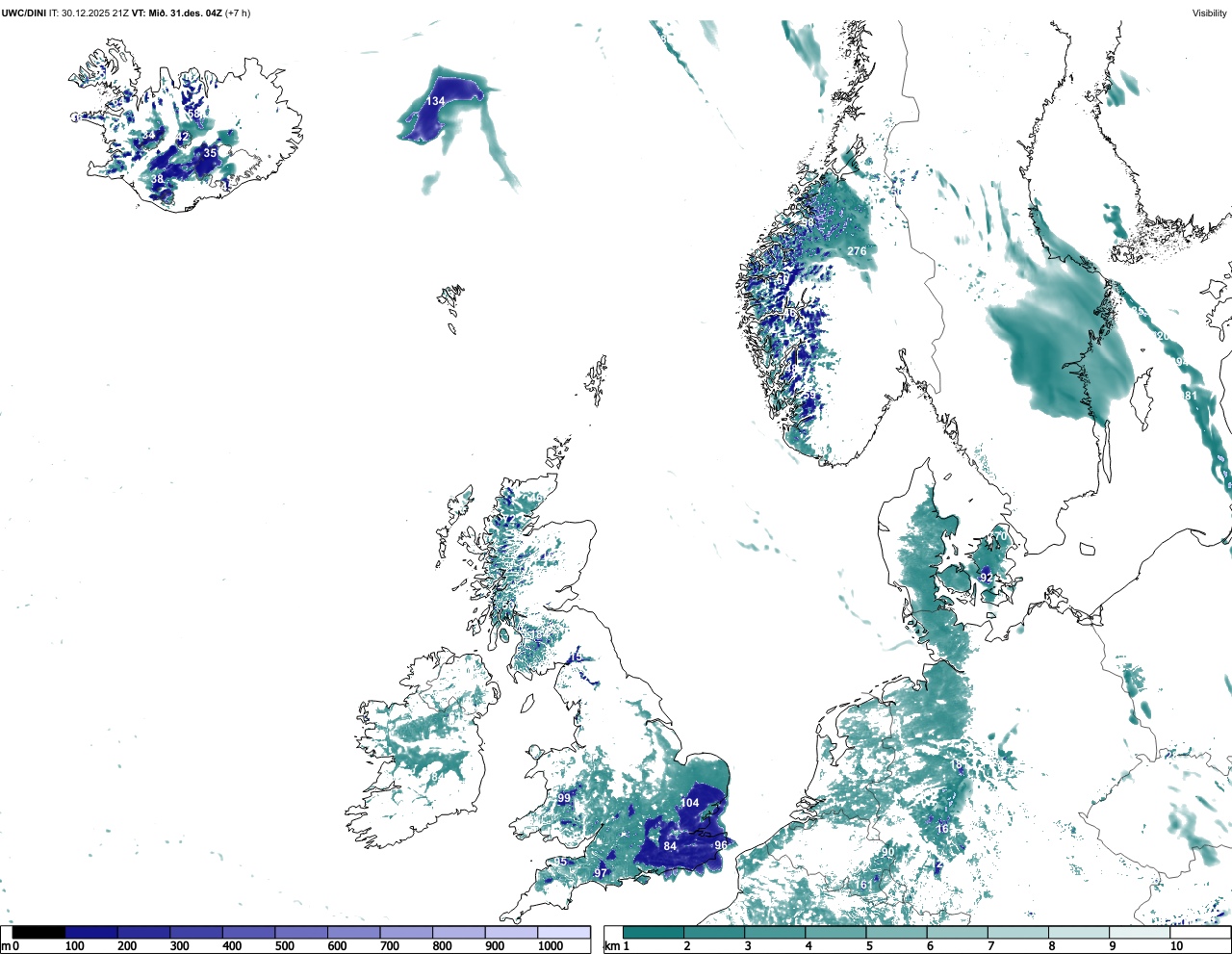Click the black 0–100 m legend swatch
The width and height of the screenshot is (1232, 954).
pyautogui.click(x=38, y=932)
